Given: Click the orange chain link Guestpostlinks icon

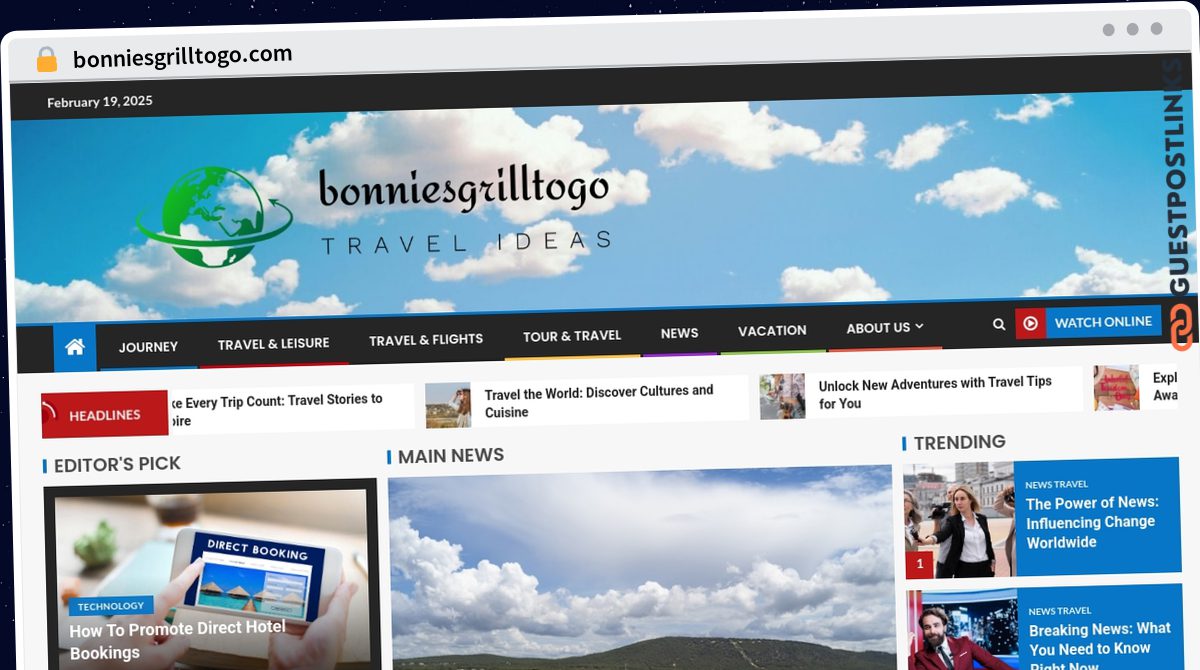Looking at the screenshot, I should tap(1182, 327).
